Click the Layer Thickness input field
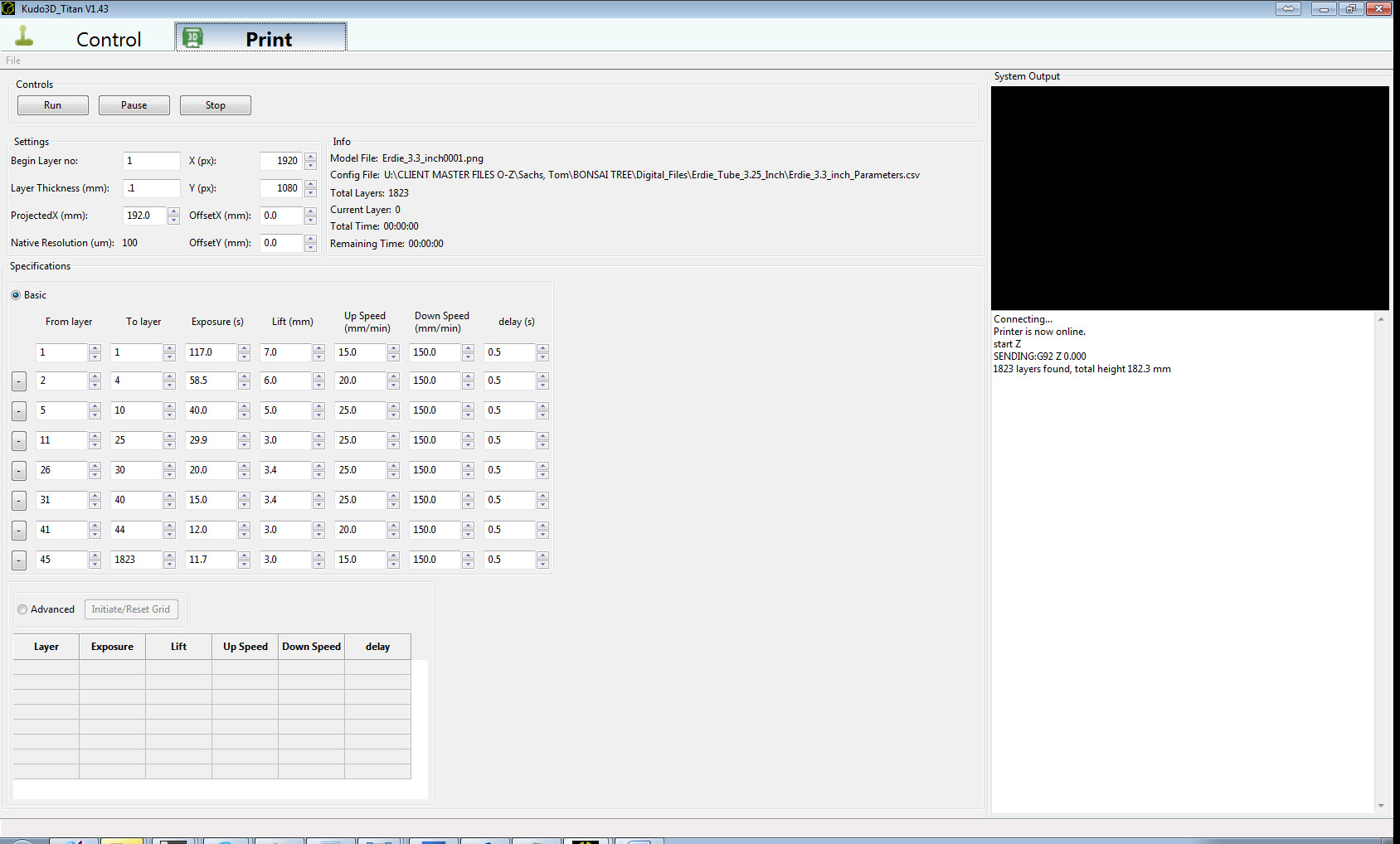The height and width of the screenshot is (844, 1400). (152, 188)
